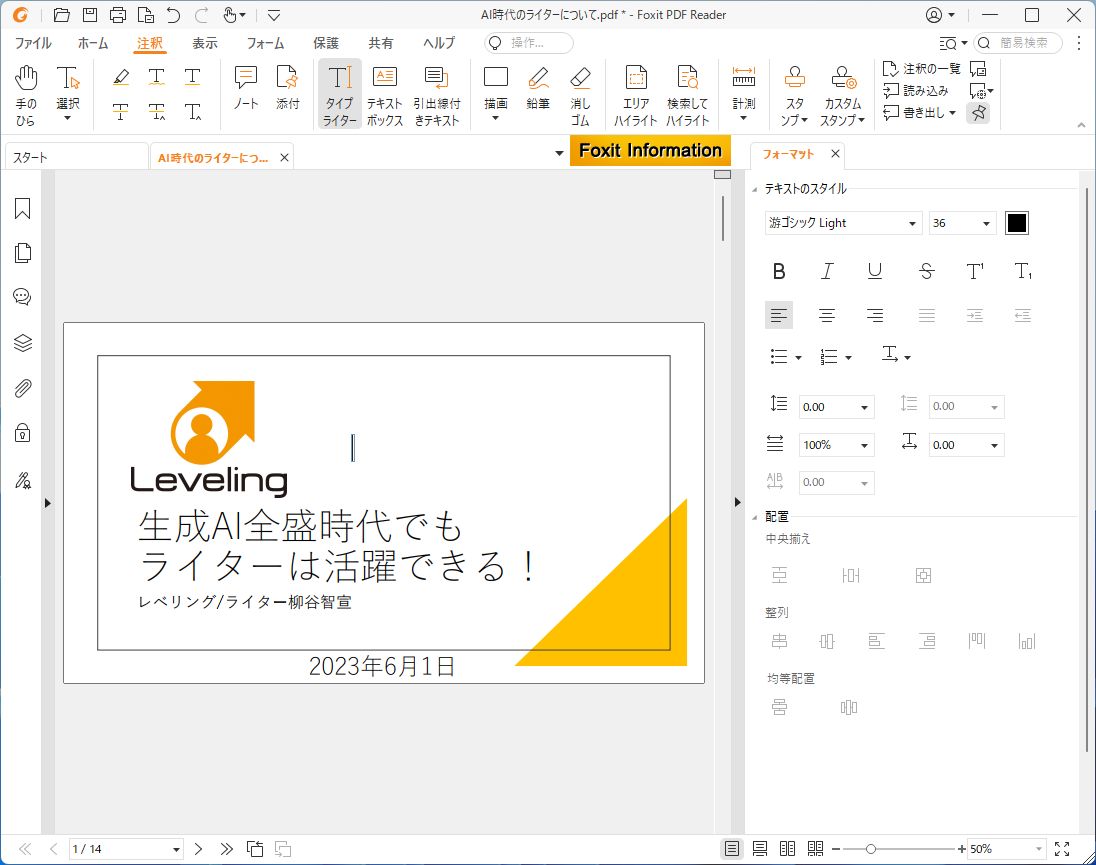Select the Hand tool
This screenshot has height=865, width=1096.
coord(26,96)
